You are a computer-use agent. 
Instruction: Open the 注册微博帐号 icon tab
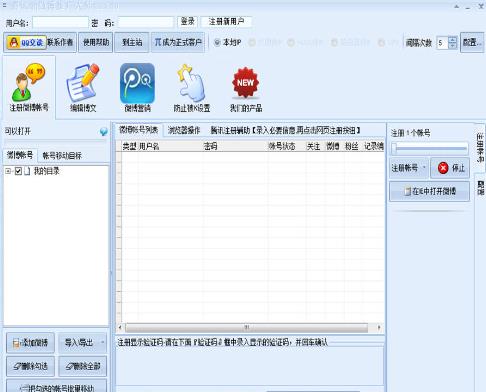click(x=29, y=87)
